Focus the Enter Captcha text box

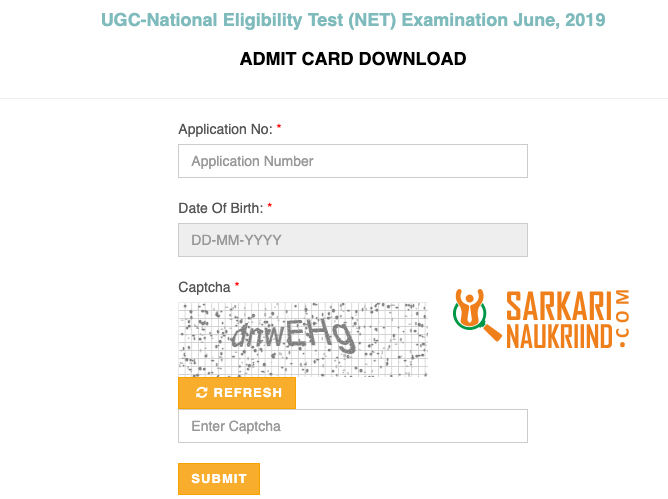[x=353, y=426]
